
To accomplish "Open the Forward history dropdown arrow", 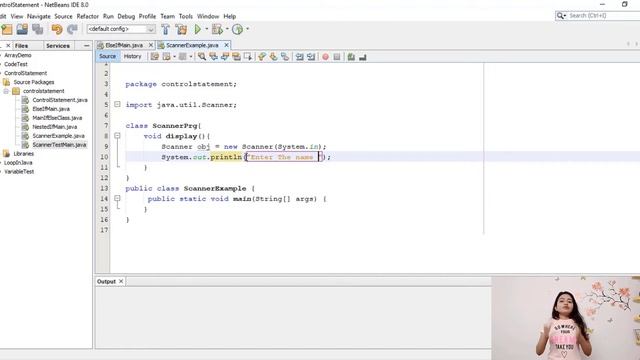I will pyautogui.click(x=191, y=57).
